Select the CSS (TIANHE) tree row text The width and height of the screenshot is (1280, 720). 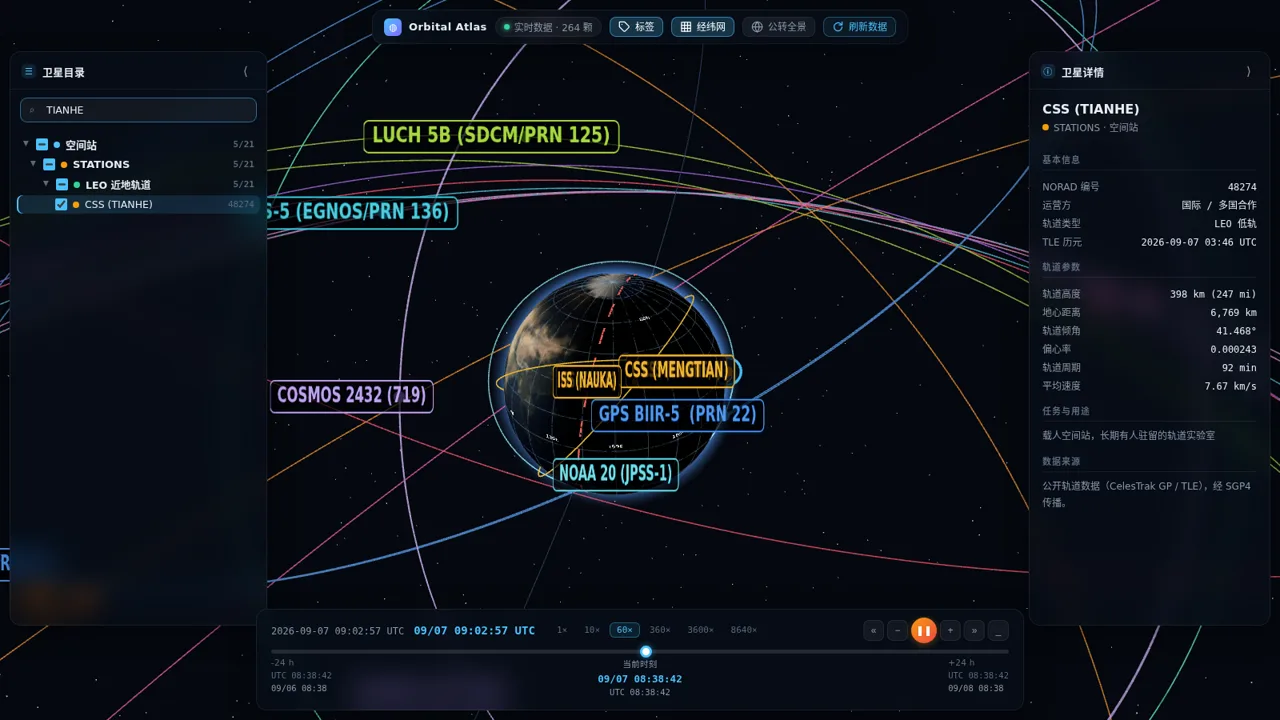coord(119,204)
